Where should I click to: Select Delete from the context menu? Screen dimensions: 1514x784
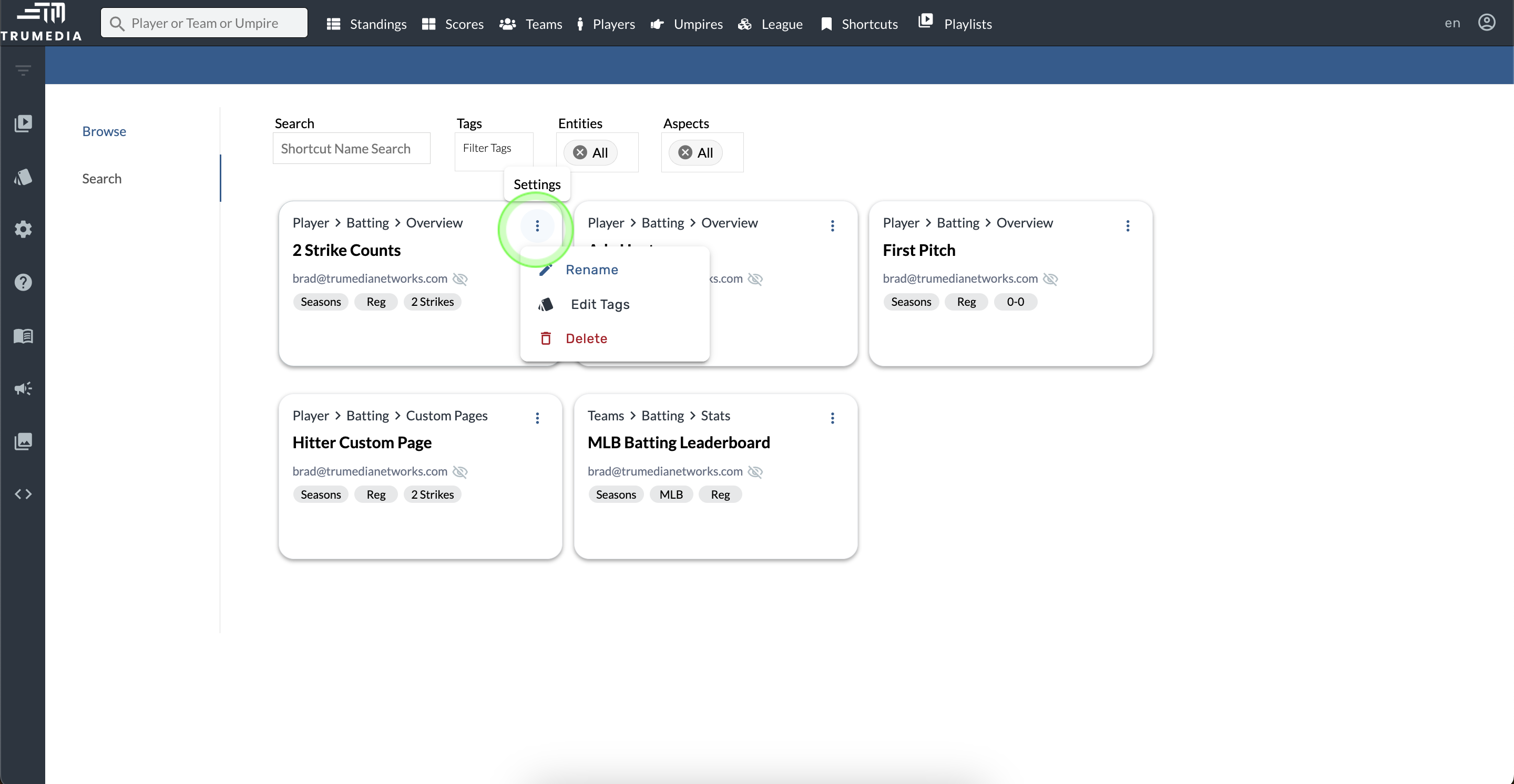tap(586, 338)
